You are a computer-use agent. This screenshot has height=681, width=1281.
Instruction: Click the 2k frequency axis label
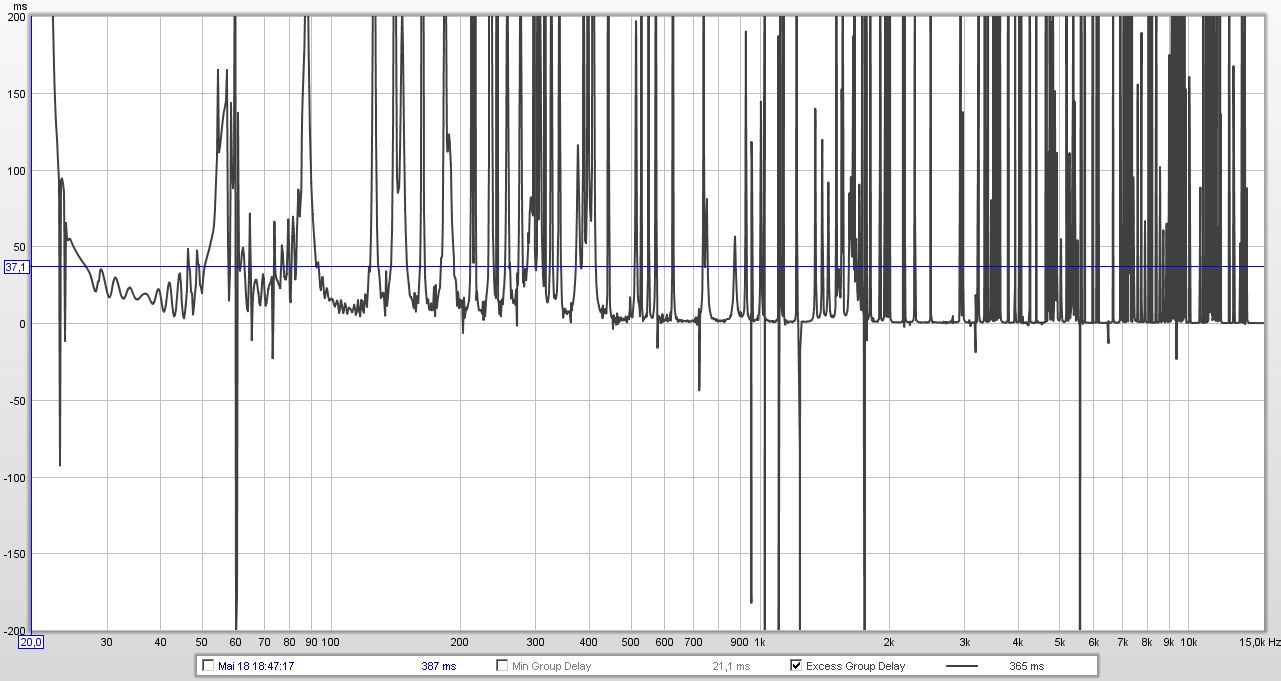(x=889, y=642)
